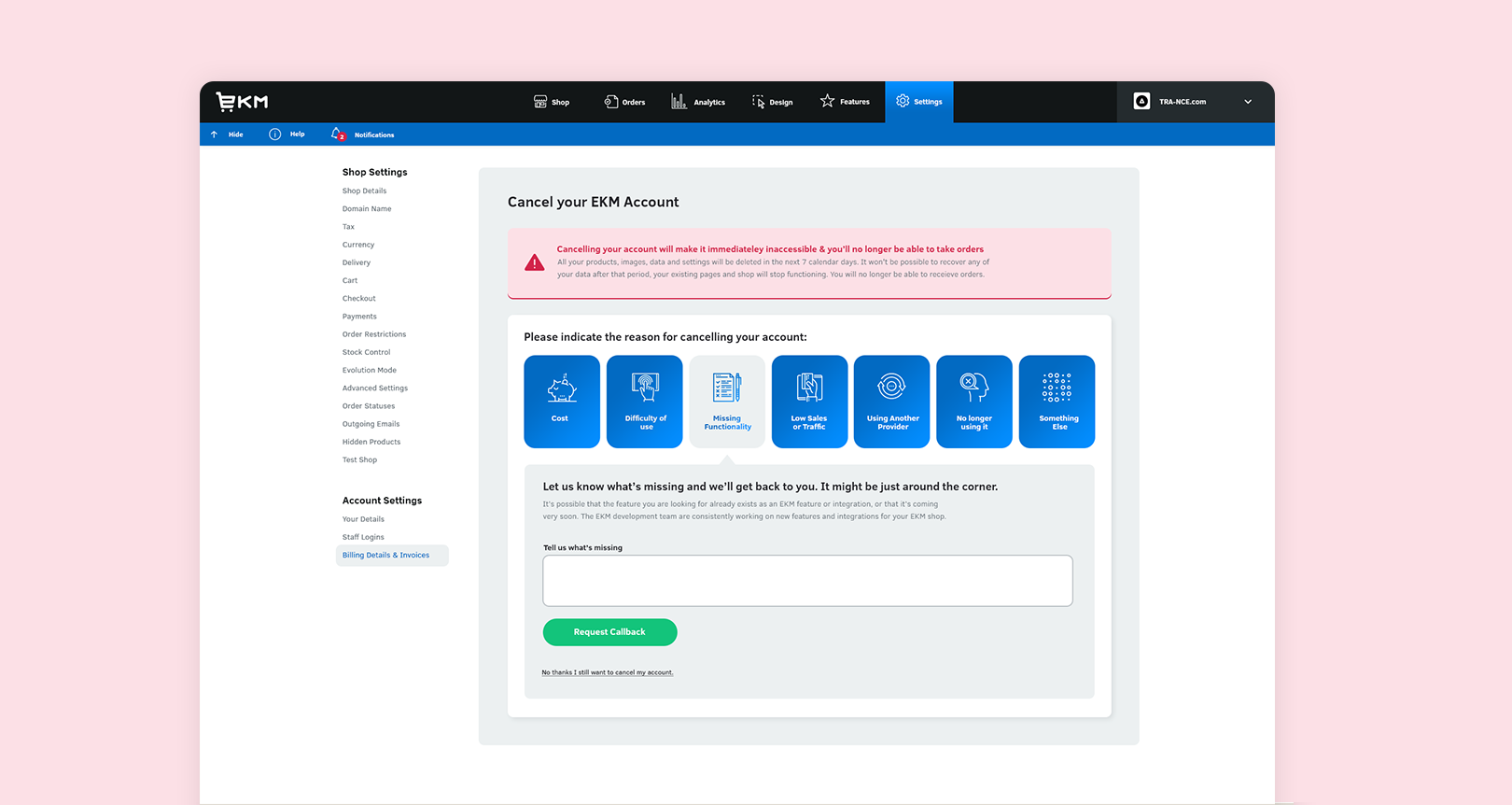Open Order Statuses settings
The width and height of the screenshot is (1512, 805).
tap(369, 406)
